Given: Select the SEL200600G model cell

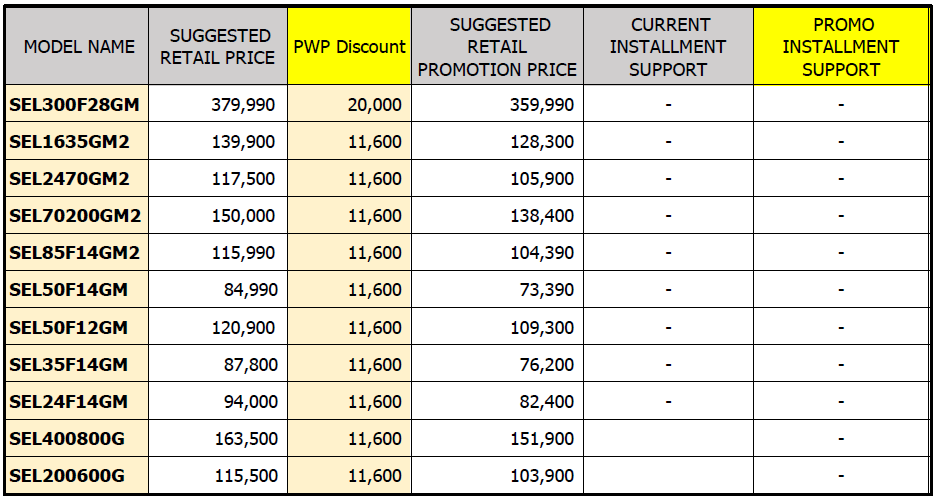Looking at the screenshot, I should click(x=67, y=476).
